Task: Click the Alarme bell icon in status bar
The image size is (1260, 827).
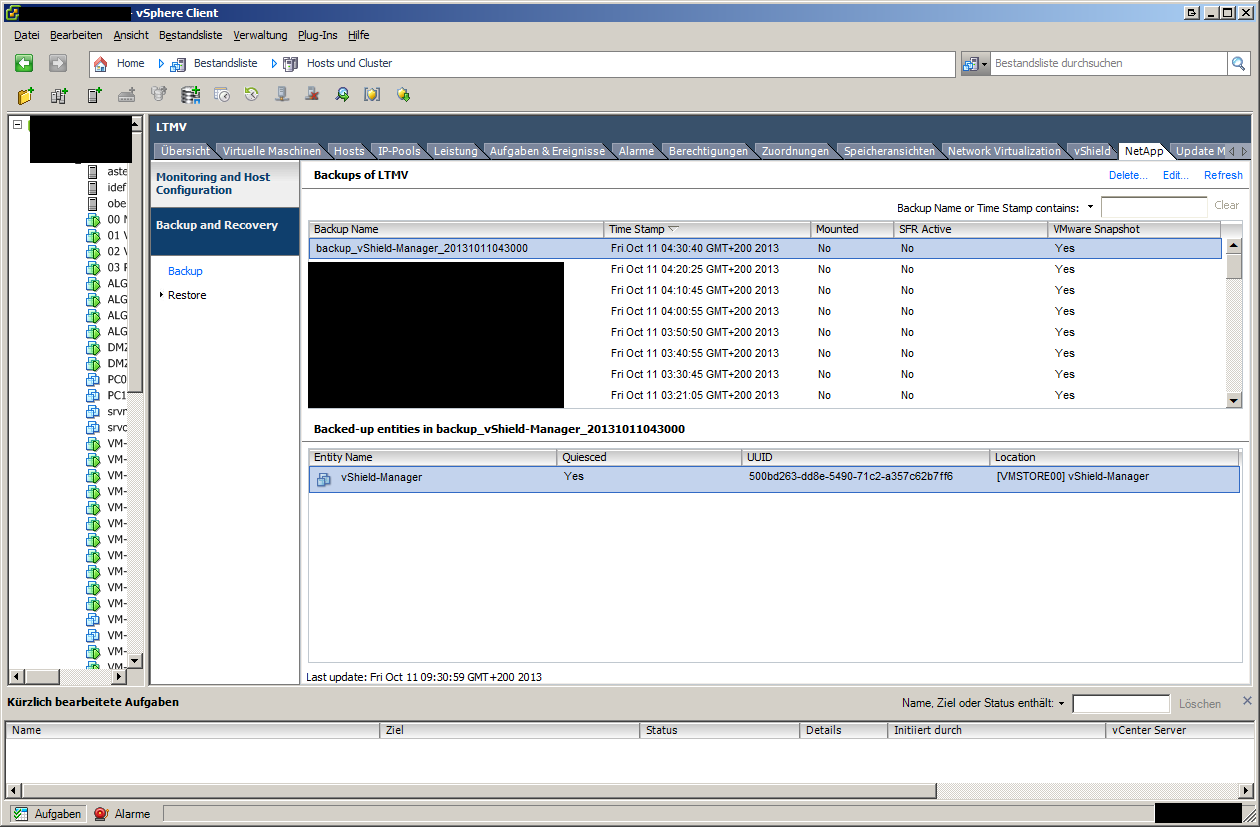Action: (100, 814)
